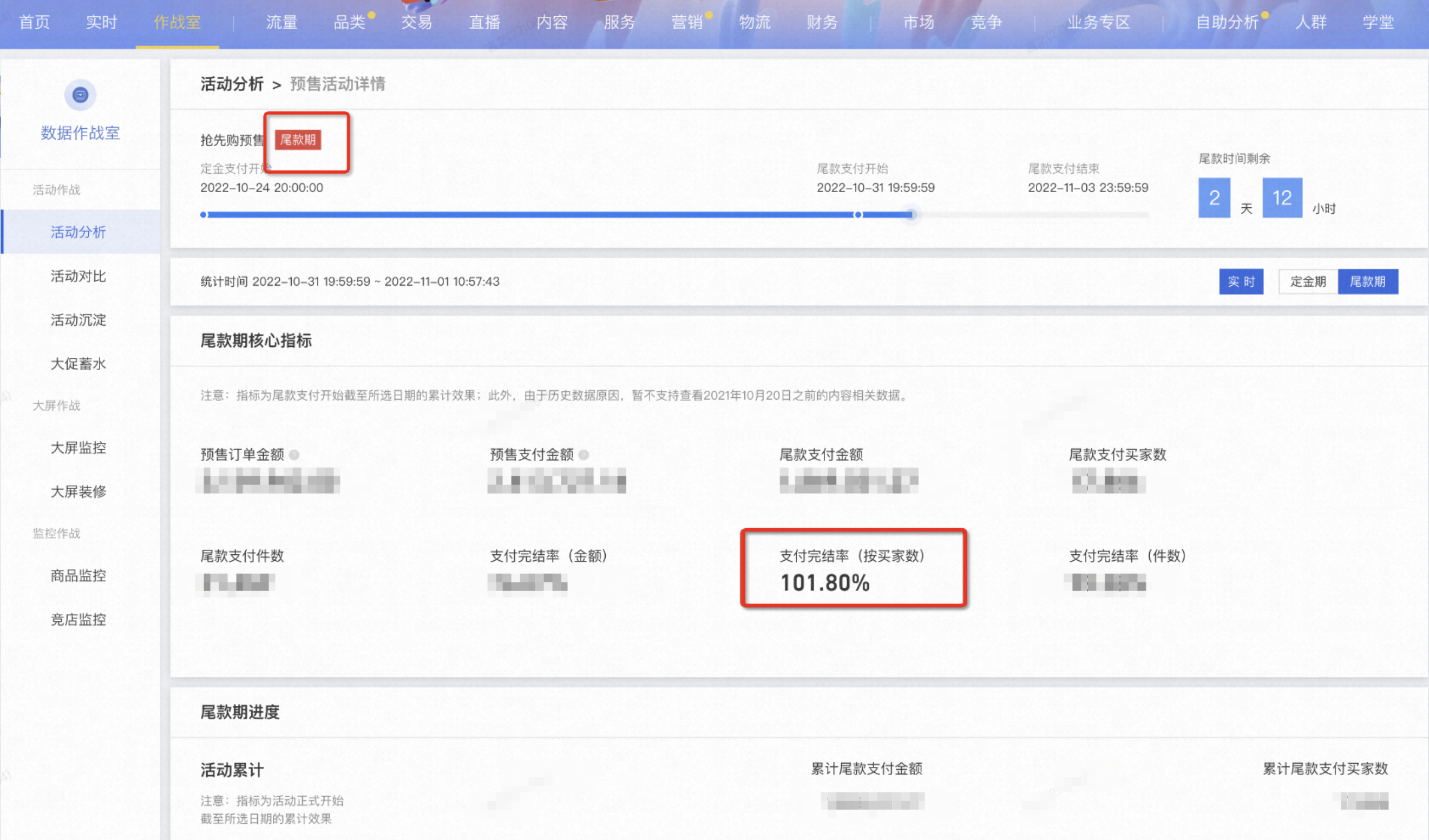This screenshot has height=840, width=1429.
Task: Open 大屏监控 from the sidebar
Action: 78,448
